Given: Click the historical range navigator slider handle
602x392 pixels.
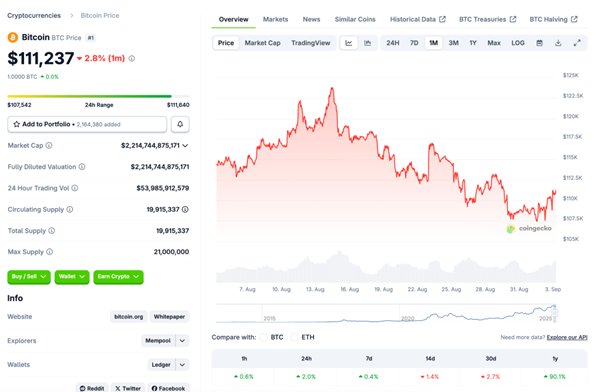Looking at the screenshot, I should [554, 313].
